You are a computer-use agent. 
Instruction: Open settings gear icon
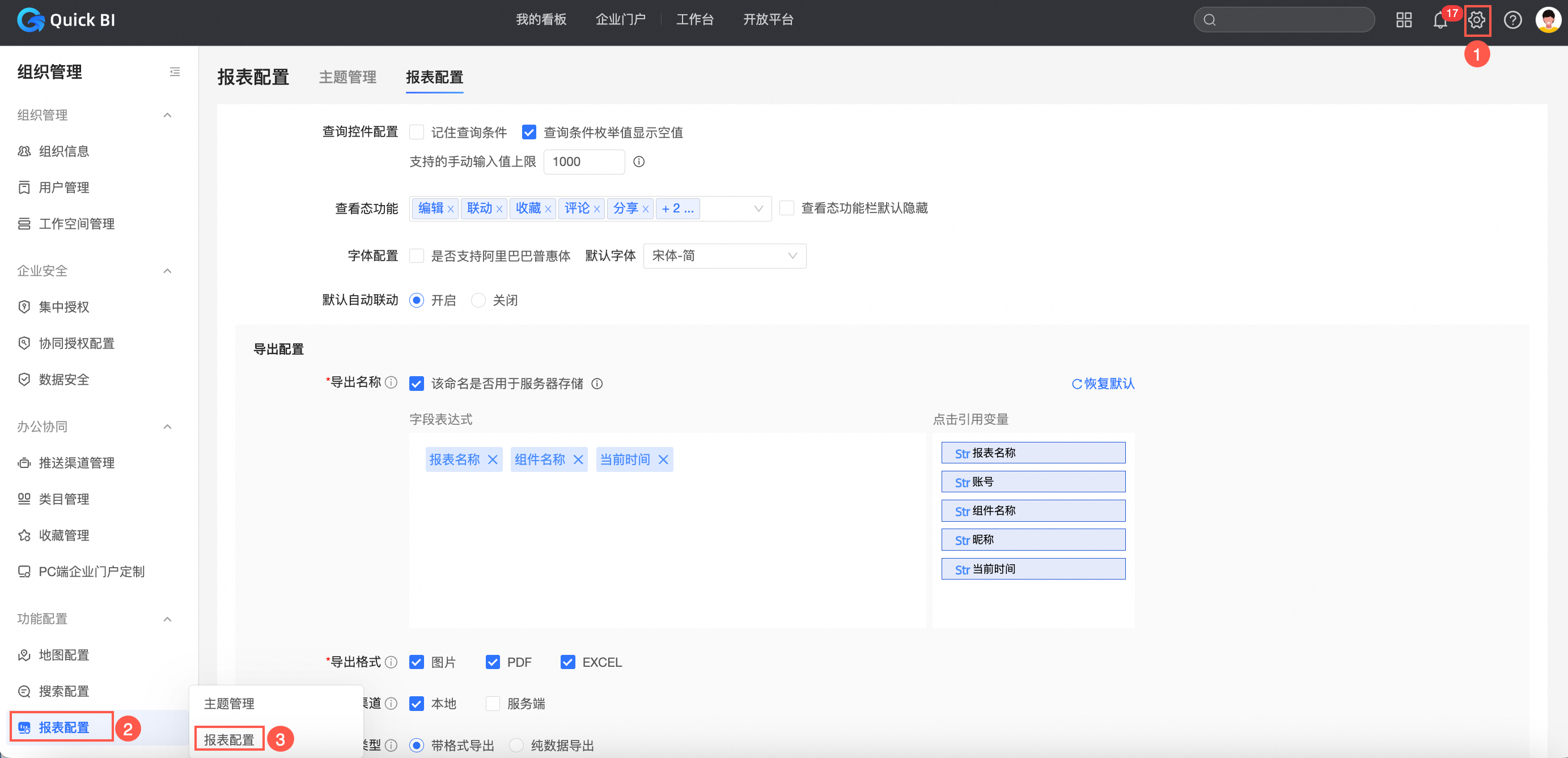click(x=1477, y=20)
